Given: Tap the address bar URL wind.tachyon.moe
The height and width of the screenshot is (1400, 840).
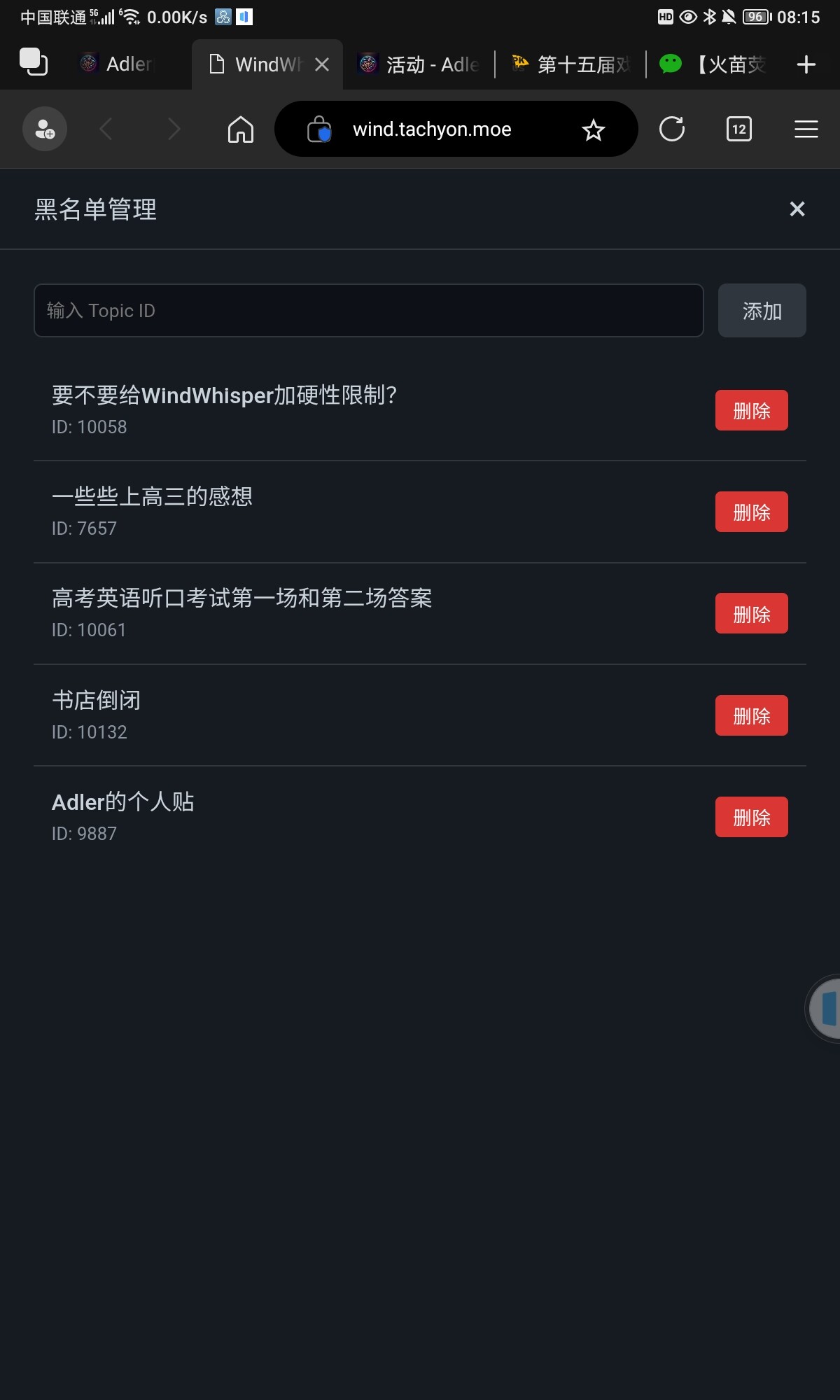Looking at the screenshot, I should [x=432, y=129].
